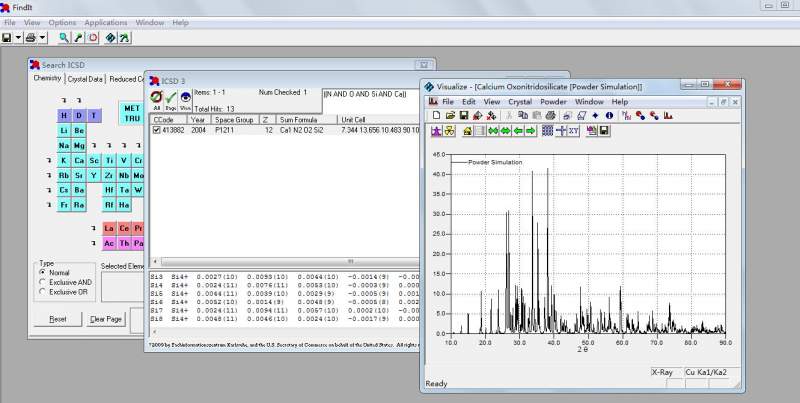Select the Exclusive AND radio button
The height and width of the screenshot is (403, 800).
44,282
